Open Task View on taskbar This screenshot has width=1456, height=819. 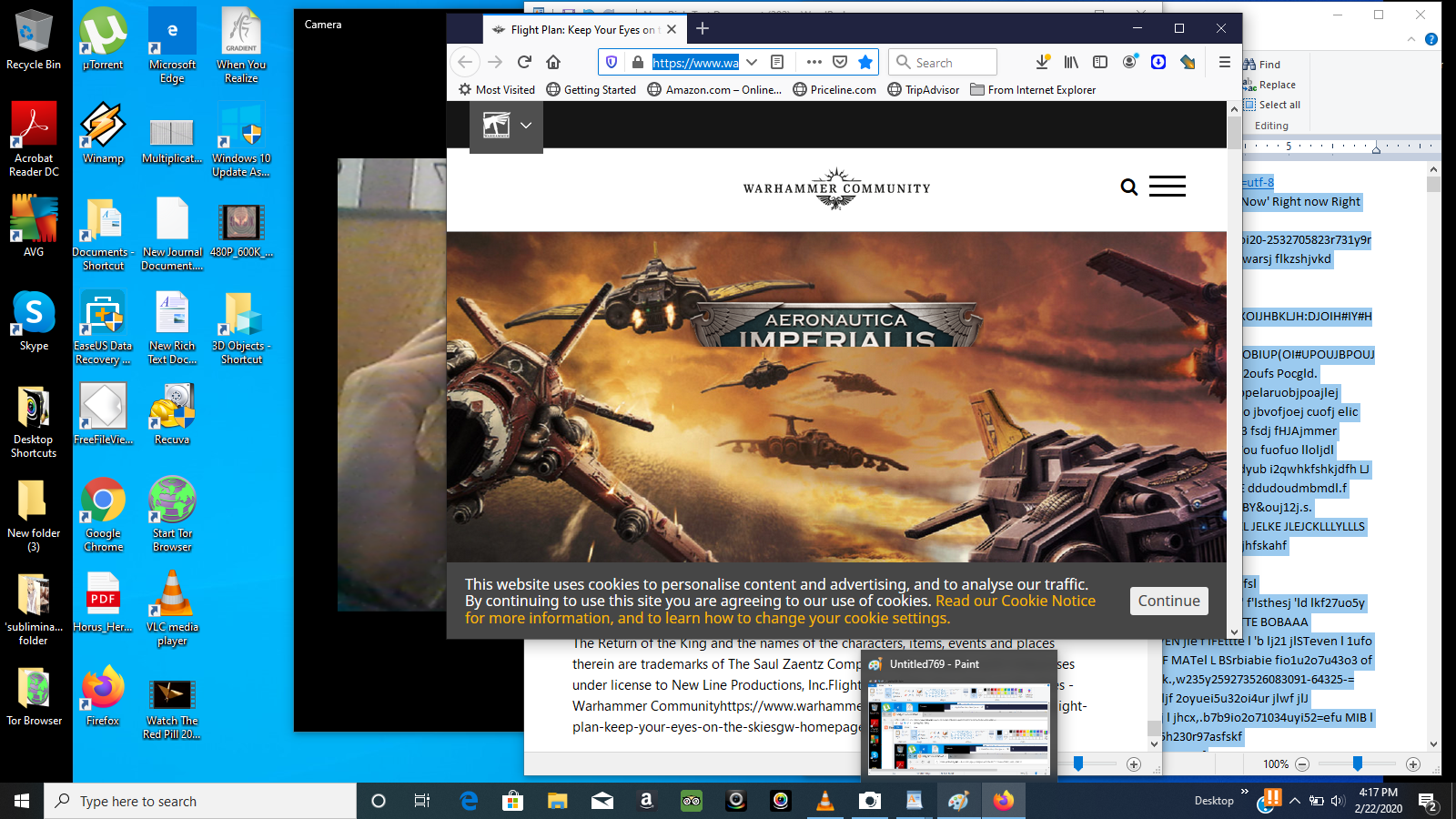[x=422, y=801]
